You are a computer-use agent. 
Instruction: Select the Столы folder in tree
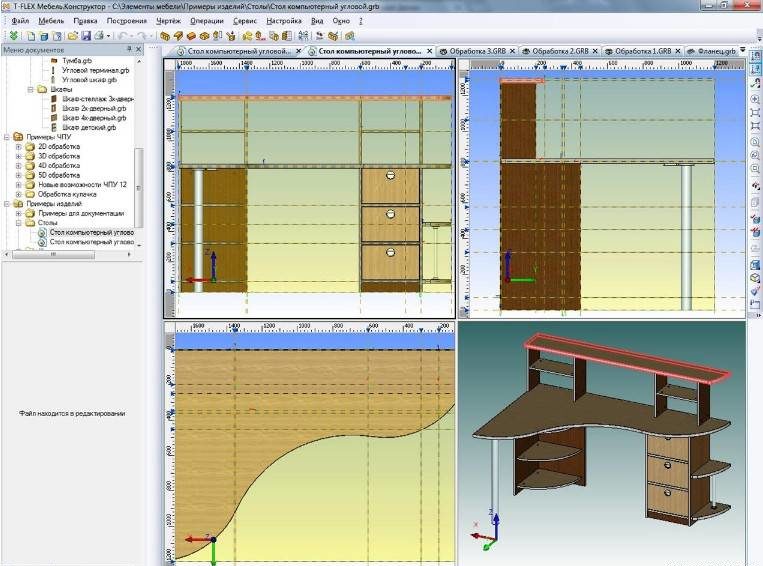[48, 223]
